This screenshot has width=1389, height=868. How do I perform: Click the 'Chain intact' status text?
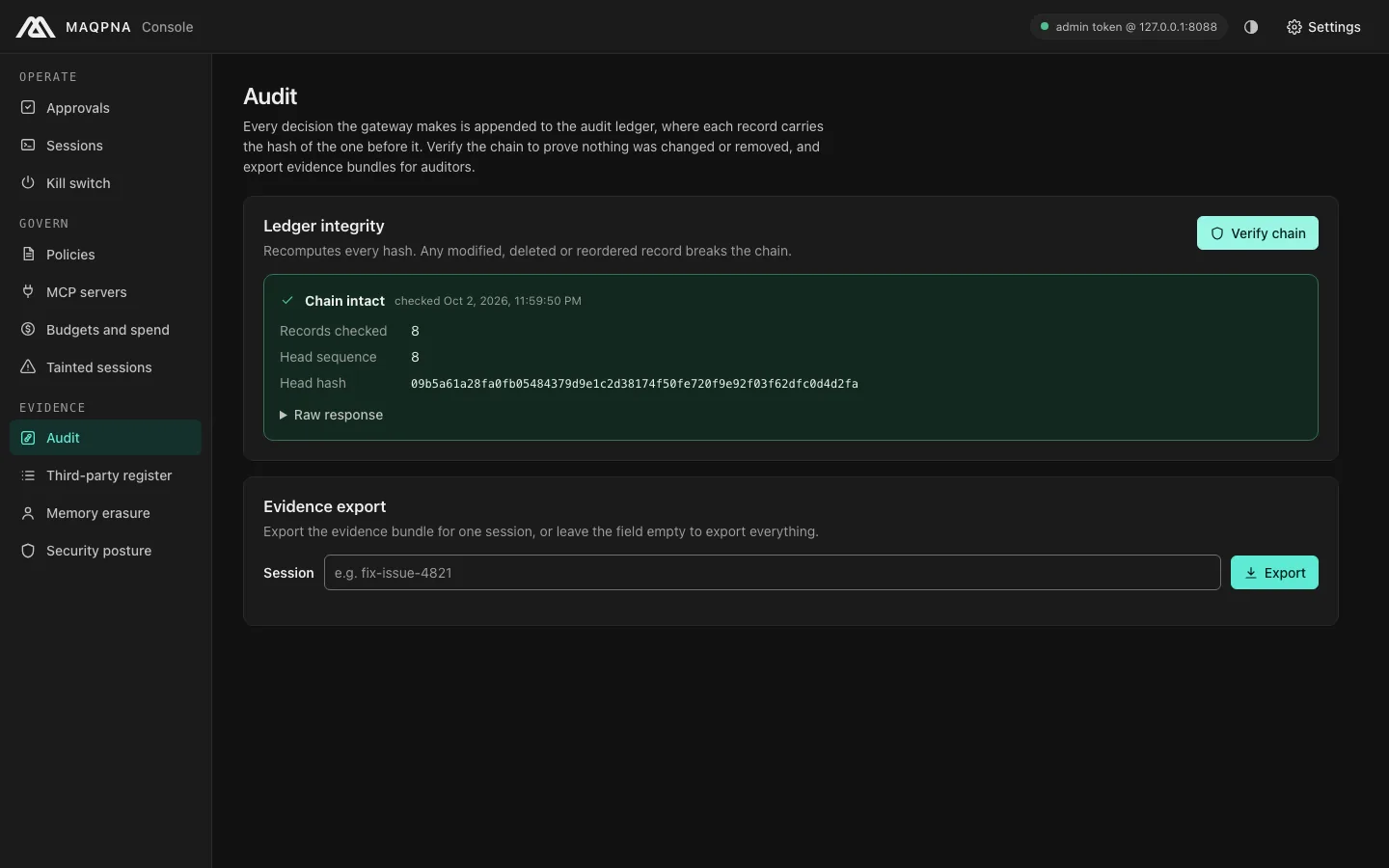tap(344, 301)
